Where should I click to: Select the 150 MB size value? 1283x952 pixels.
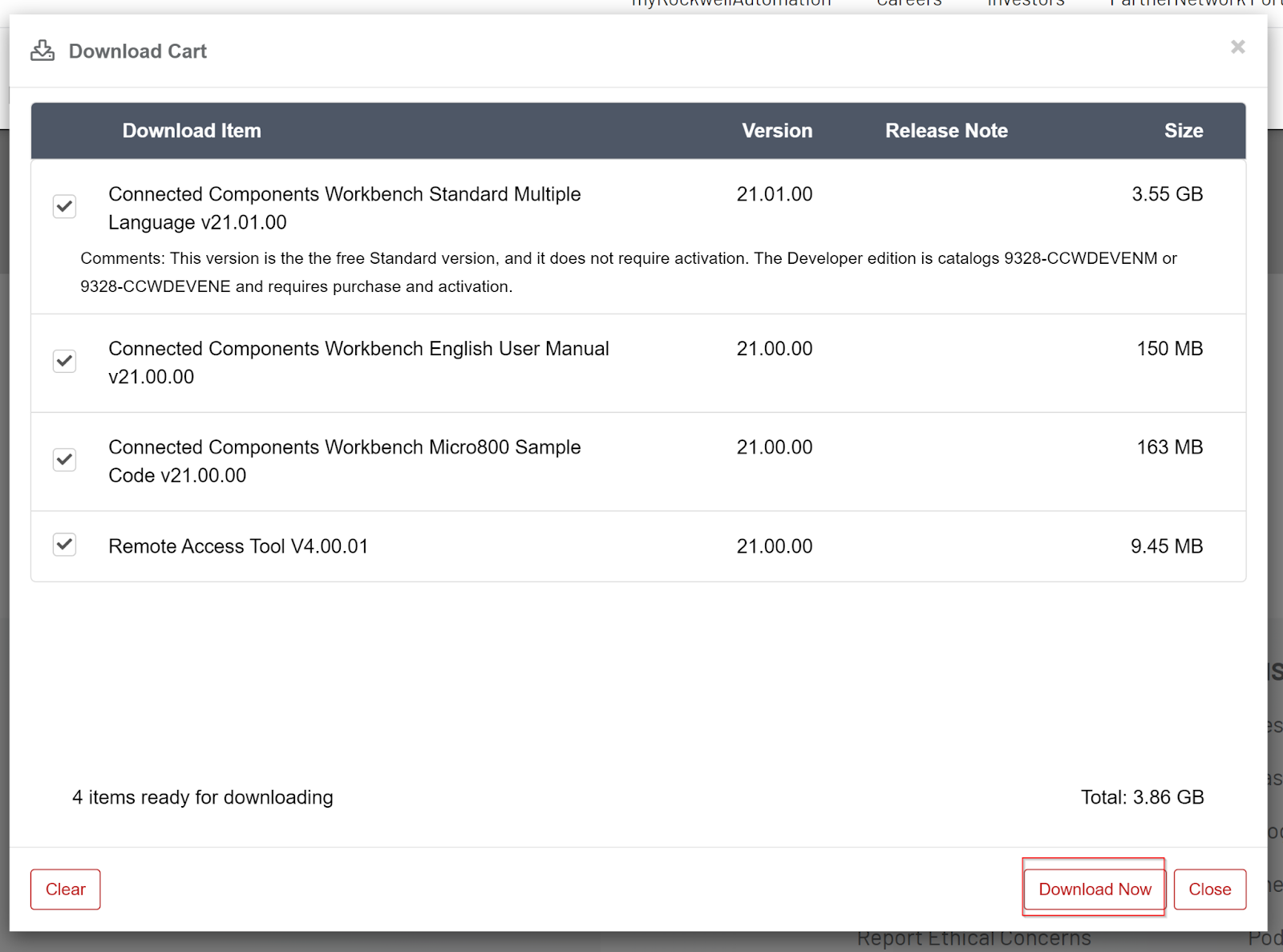click(1170, 349)
